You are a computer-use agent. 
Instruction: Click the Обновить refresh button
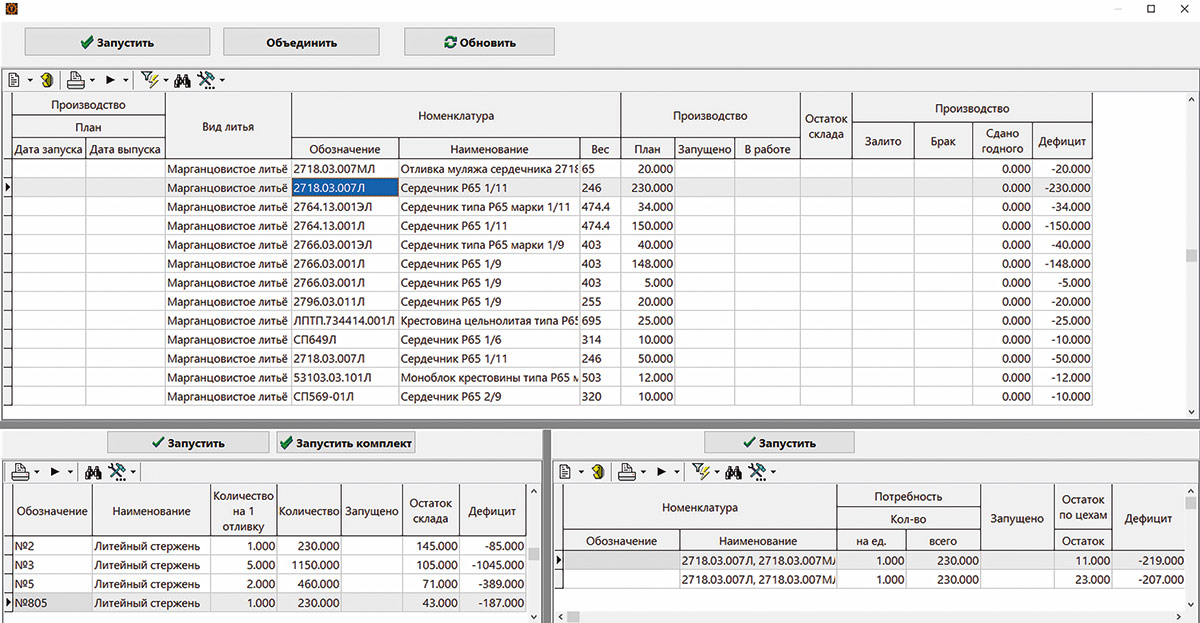click(x=479, y=42)
